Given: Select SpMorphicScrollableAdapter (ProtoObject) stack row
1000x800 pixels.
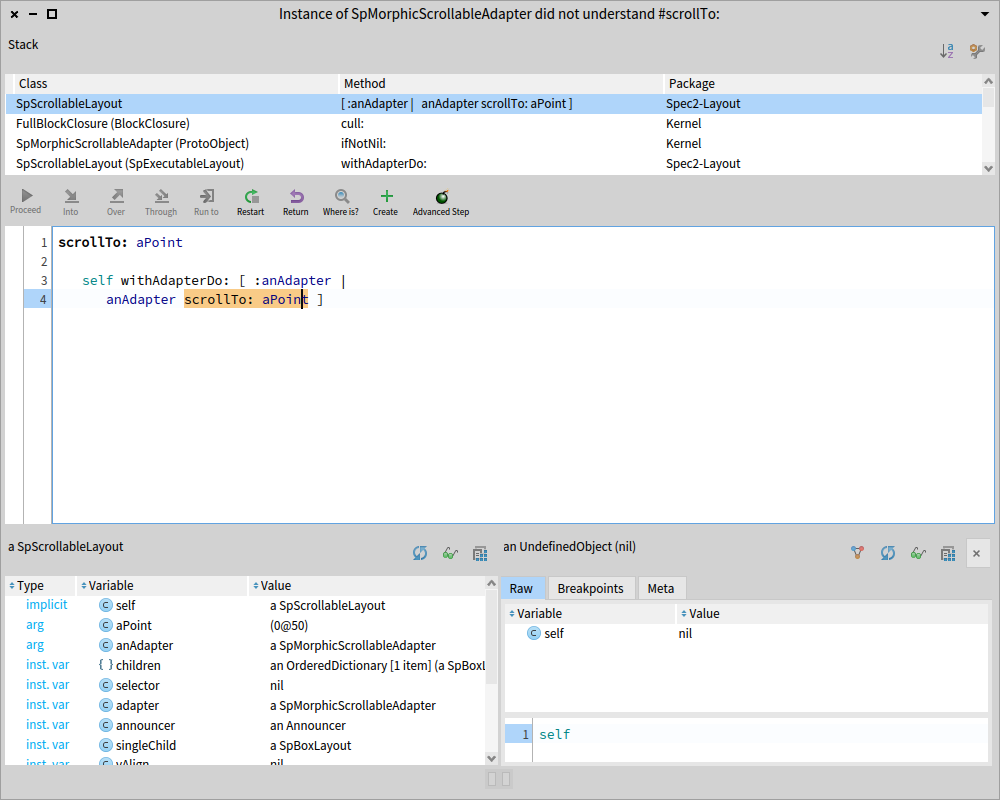Looking at the screenshot, I should (x=494, y=144).
